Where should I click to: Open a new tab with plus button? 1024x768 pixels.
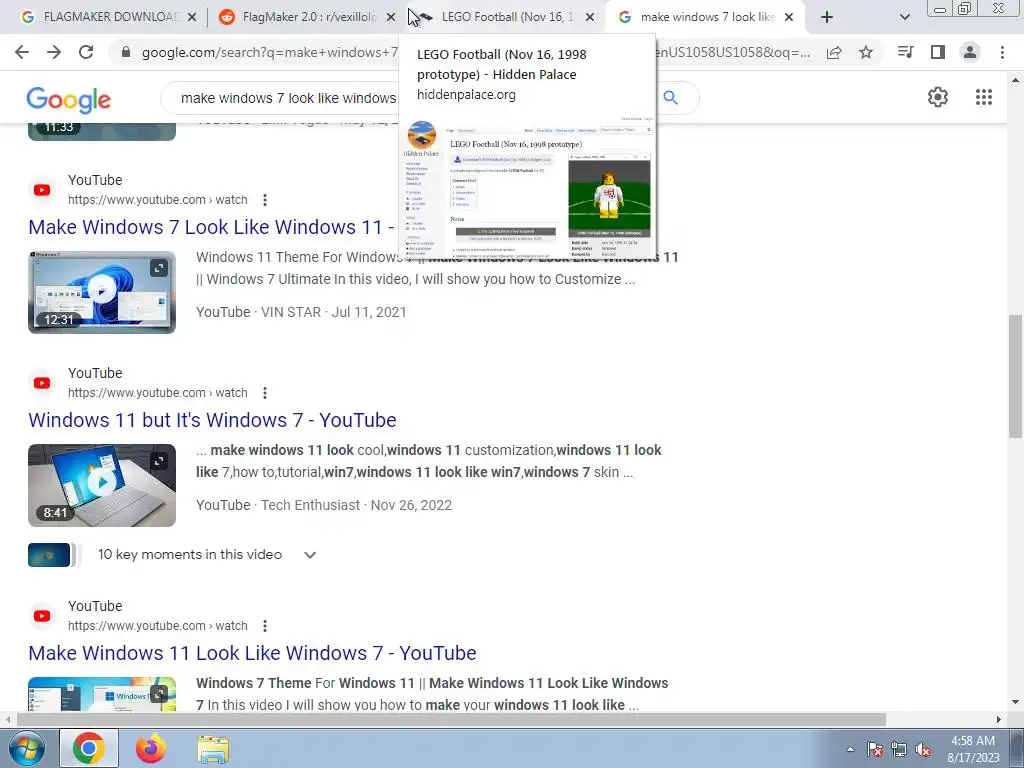(827, 17)
